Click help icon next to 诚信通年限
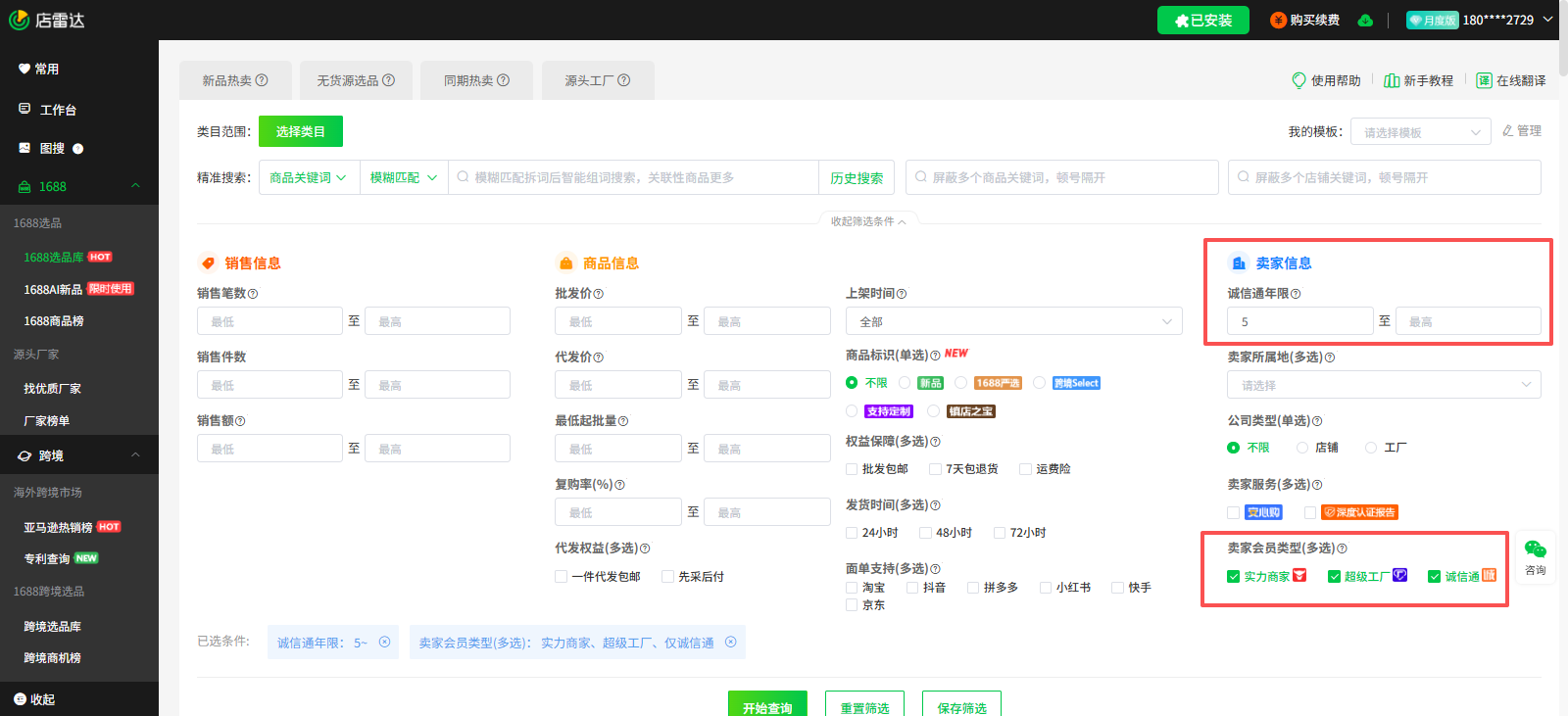This screenshot has width=1568, height=716. point(1296,294)
